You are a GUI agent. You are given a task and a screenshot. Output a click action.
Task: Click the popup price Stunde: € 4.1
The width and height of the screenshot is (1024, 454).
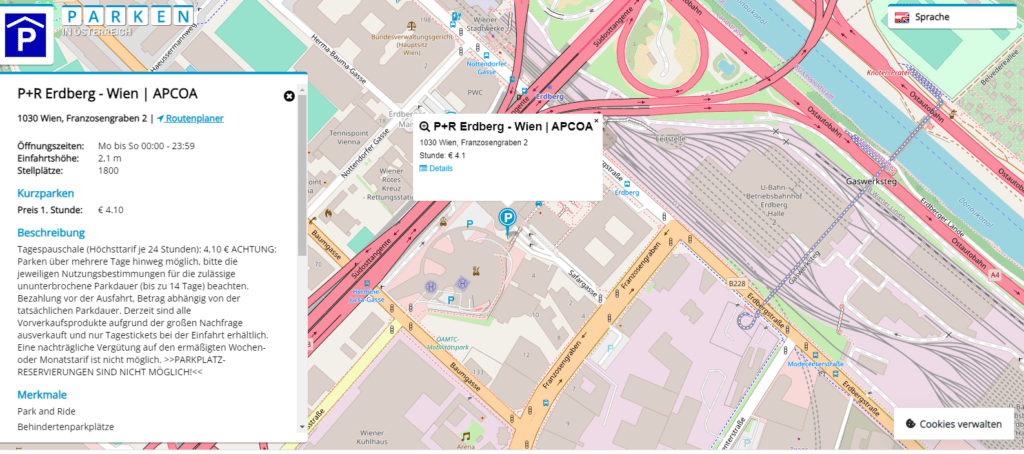(x=443, y=155)
